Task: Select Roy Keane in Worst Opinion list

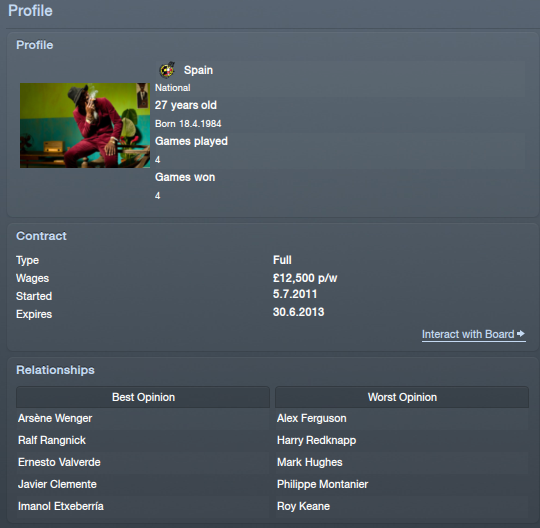Action: click(x=303, y=506)
